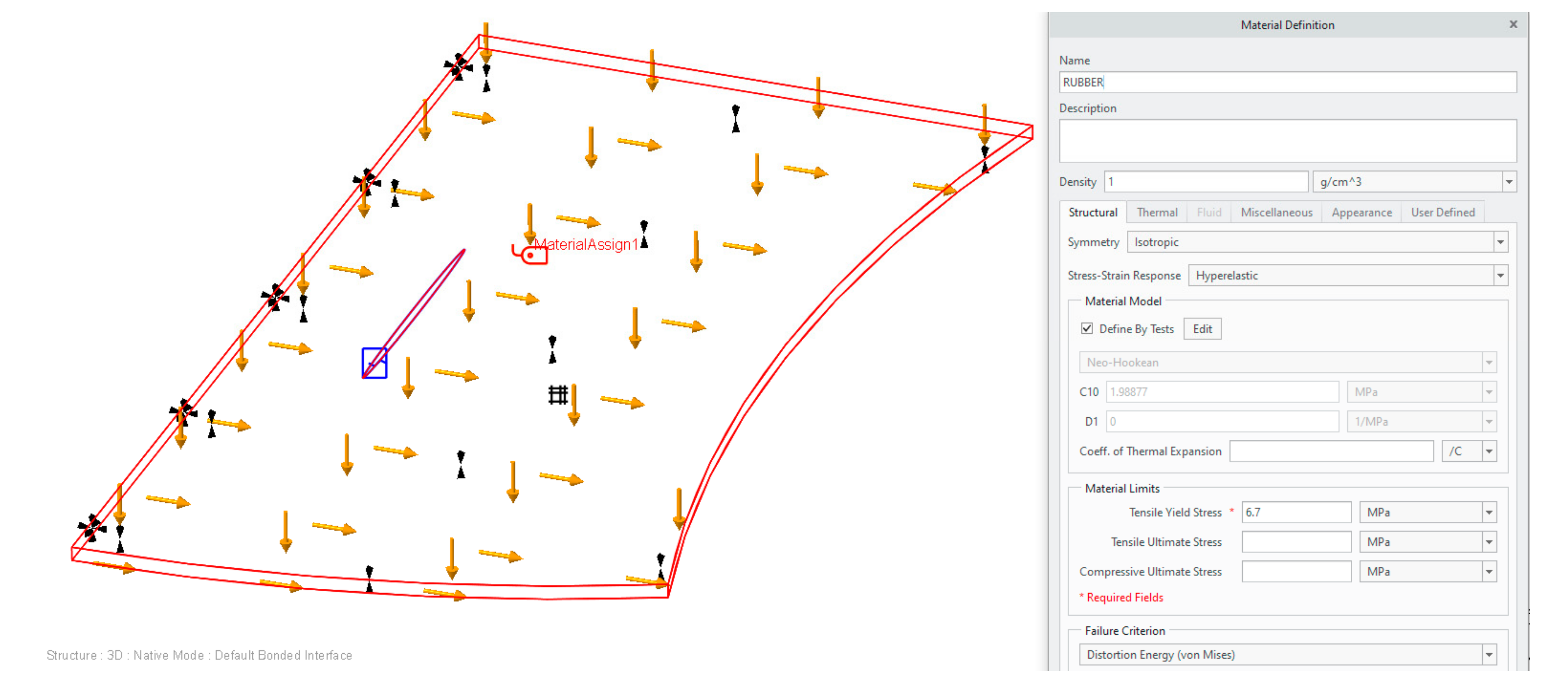Open the Stress-Strain Response Hyperelastic dropdown
Viewport: 1568px width, 687px height.
[1501, 276]
